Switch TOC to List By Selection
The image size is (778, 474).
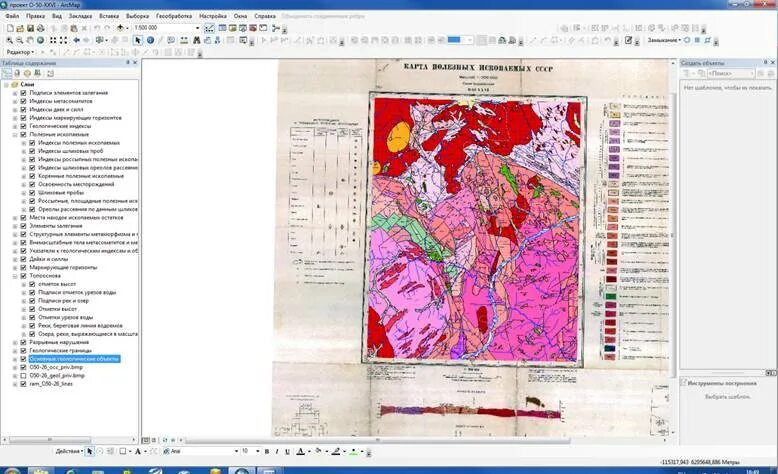tap(37, 73)
